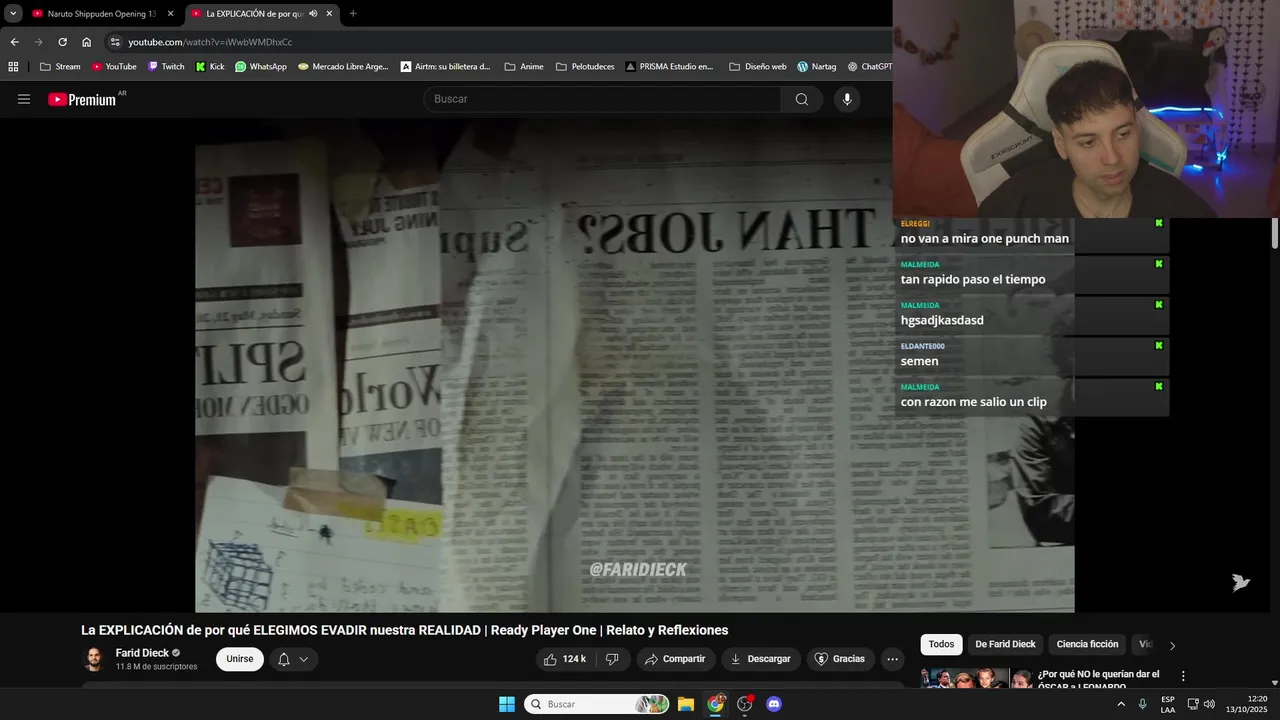The height and width of the screenshot is (720, 1280).
Task: Open Chrome from the taskbar
Action: (x=716, y=704)
